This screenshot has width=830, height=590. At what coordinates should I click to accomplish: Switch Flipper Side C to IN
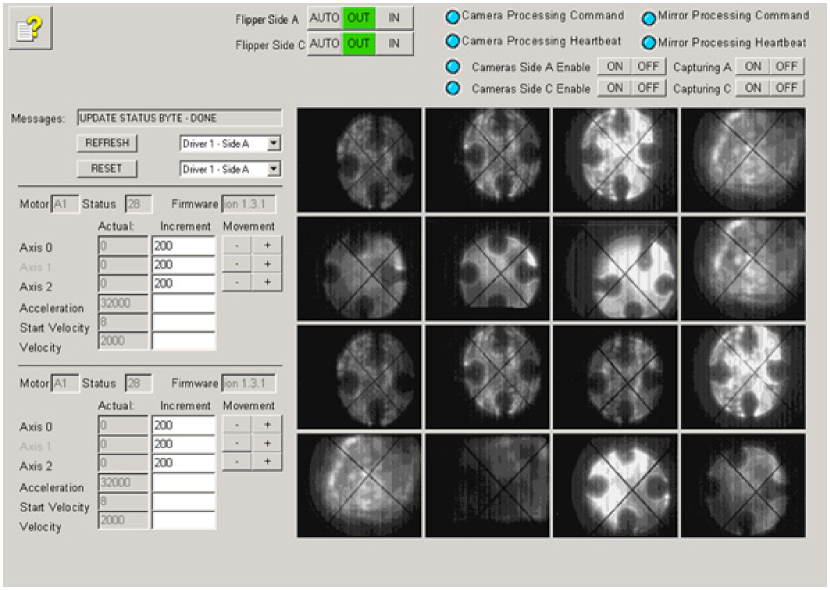tap(395, 43)
